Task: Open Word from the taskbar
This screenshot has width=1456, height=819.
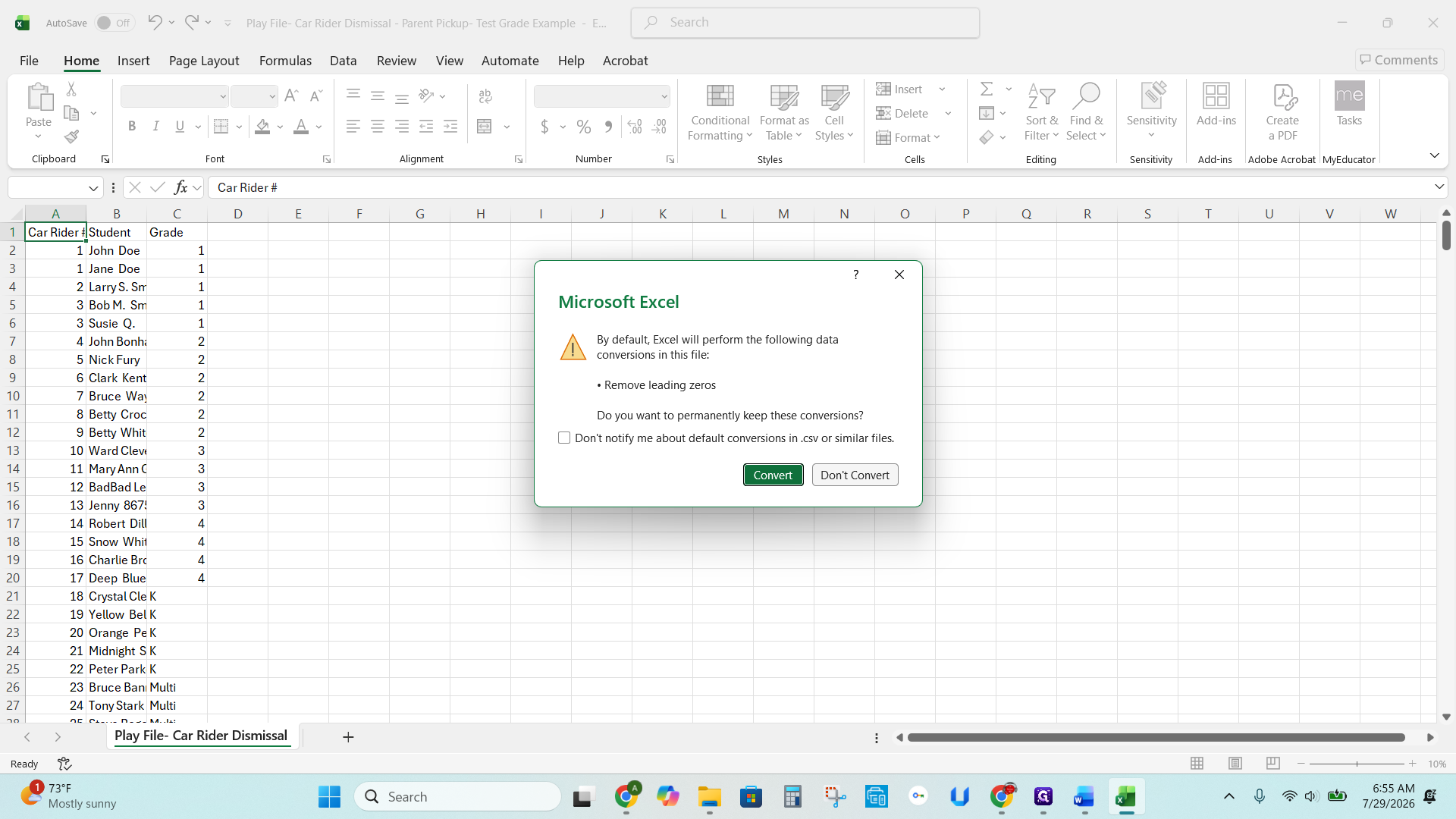Action: click(x=1084, y=797)
